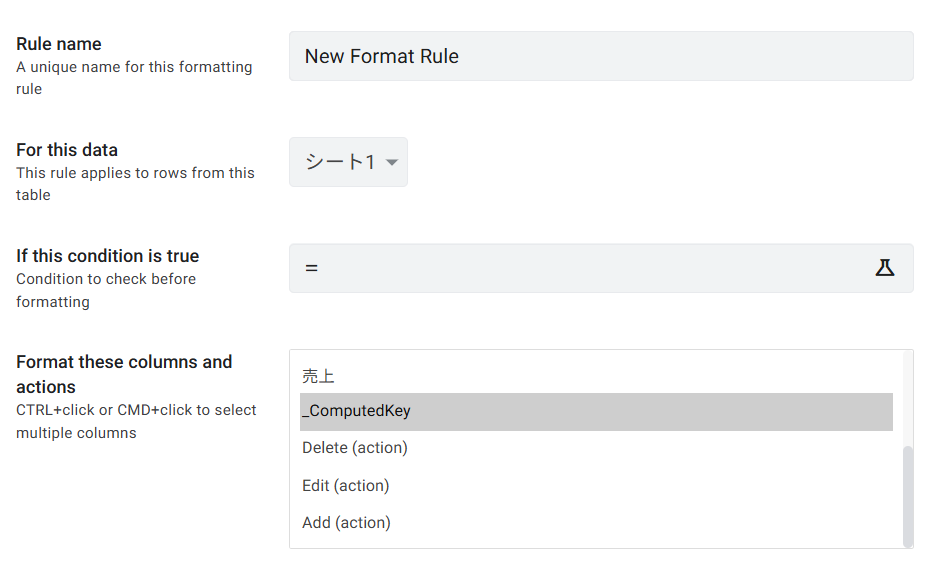The width and height of the screenshot is (944, 572).
Task: Choose Edit (action) from the list
Action: pos(346,486)
